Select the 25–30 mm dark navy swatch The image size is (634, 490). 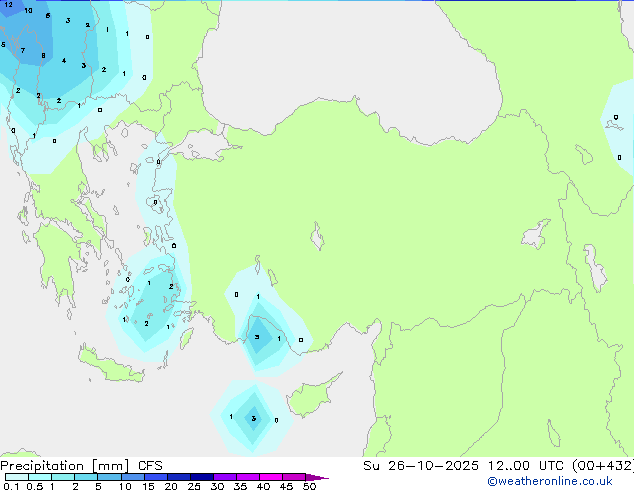201,477
